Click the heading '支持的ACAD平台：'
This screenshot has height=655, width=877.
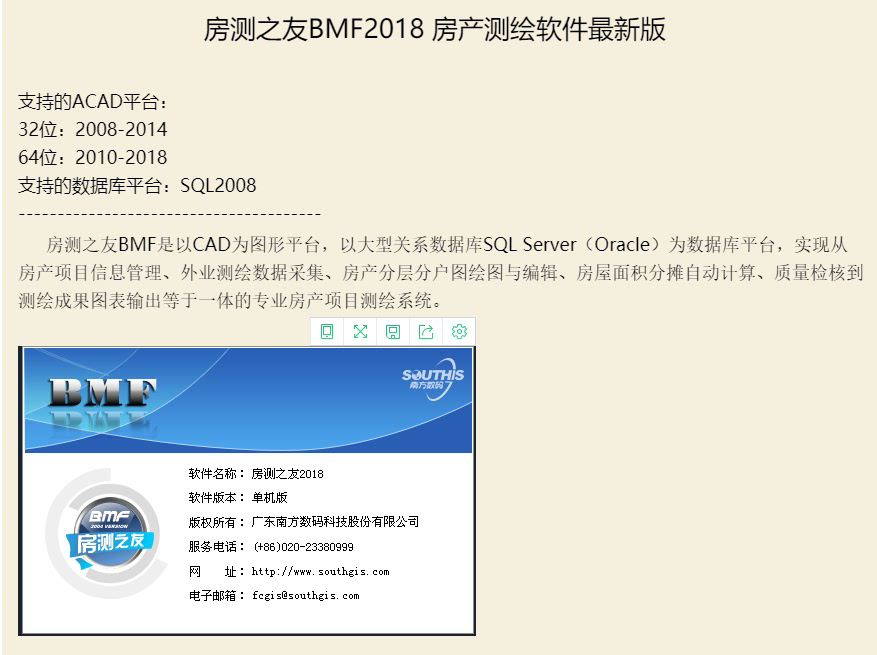coord(93,102)
